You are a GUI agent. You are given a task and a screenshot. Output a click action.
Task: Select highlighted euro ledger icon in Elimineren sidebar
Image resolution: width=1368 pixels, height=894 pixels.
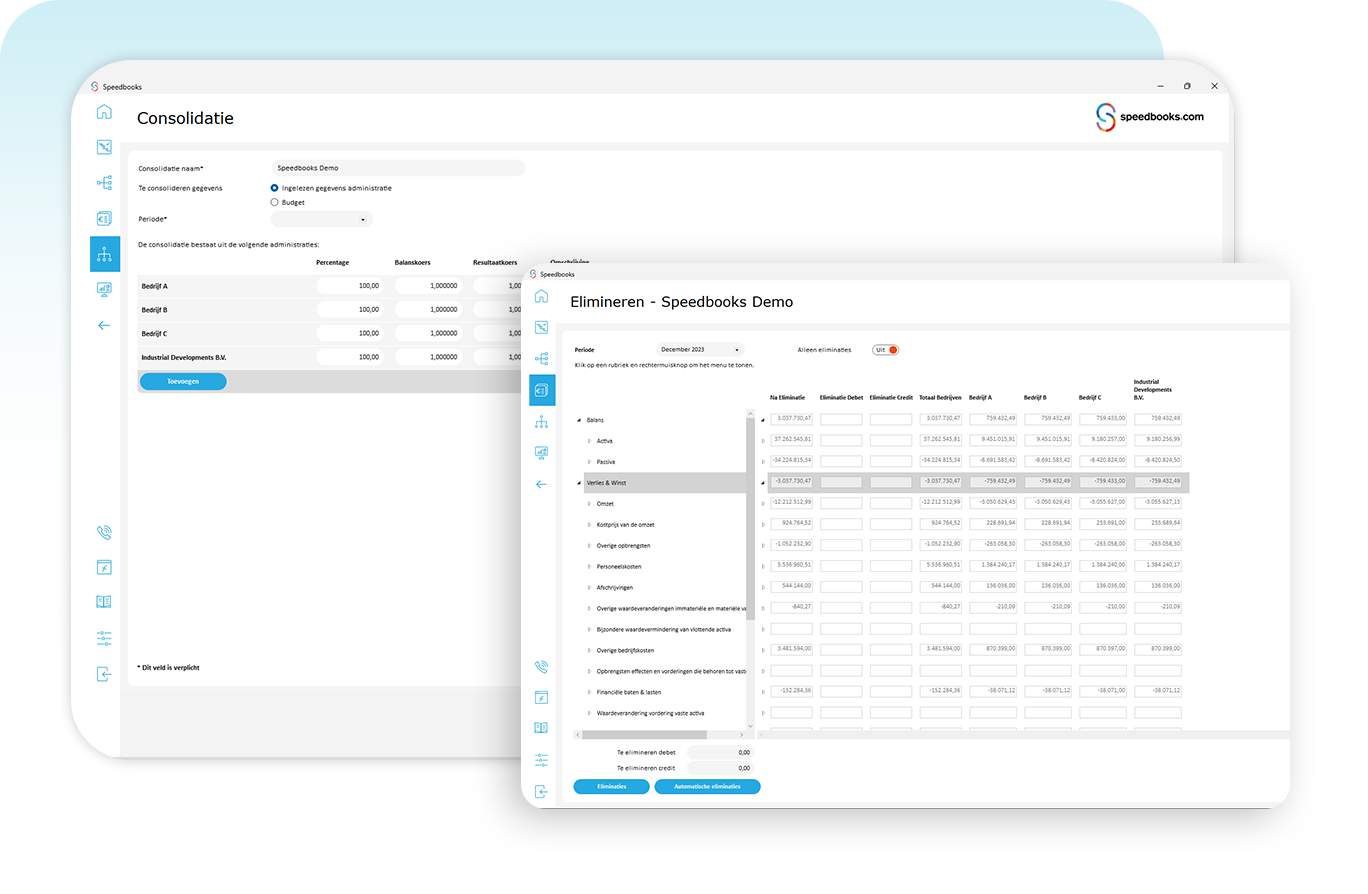541,390
